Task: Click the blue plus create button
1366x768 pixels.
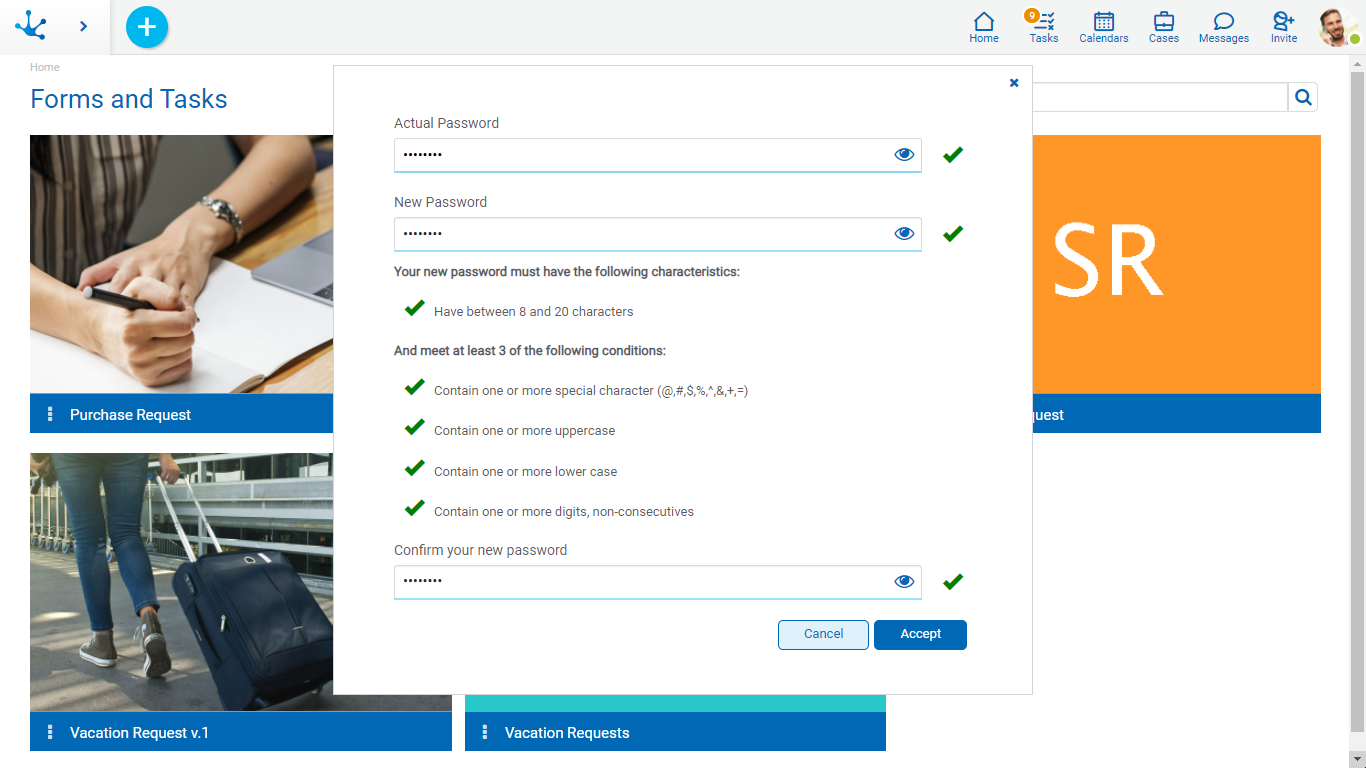Action: click(x=147, y=27)
